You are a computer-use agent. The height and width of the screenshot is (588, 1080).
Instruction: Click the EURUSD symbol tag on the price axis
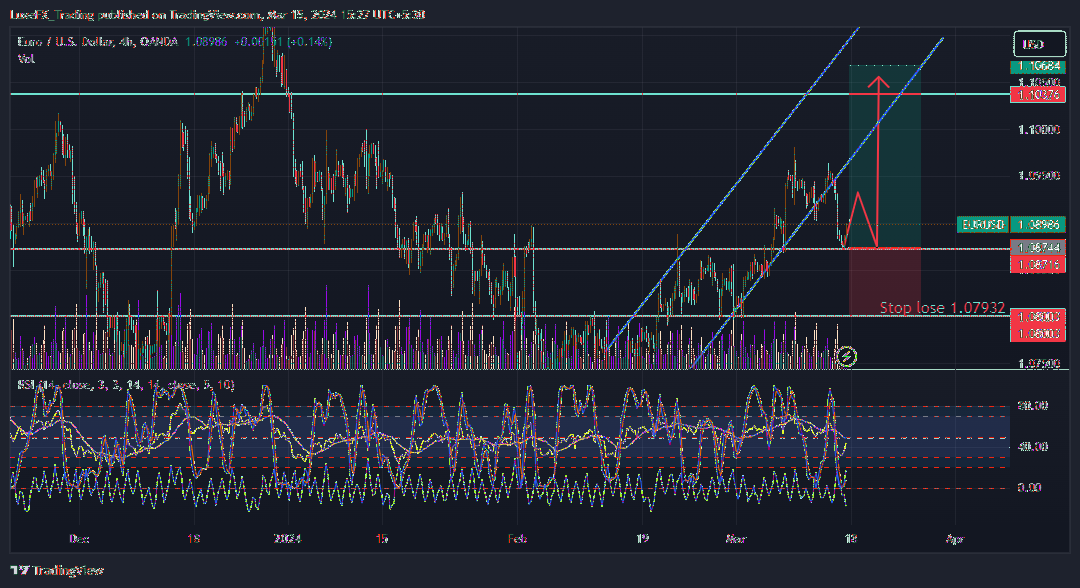(983, 224)
